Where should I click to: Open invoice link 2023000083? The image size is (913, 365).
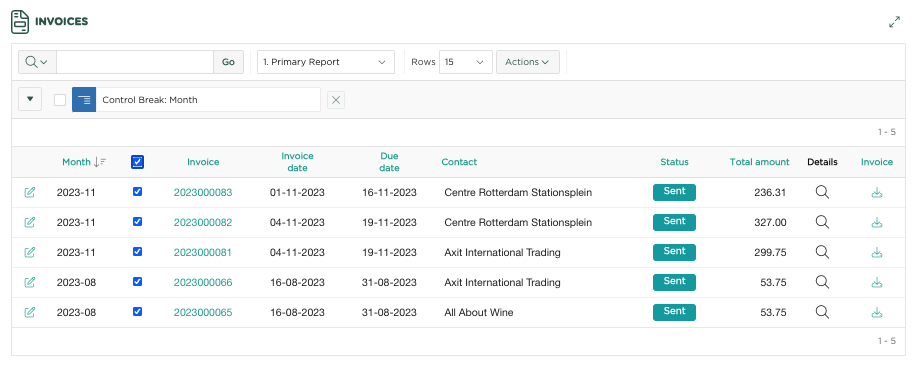203,192
